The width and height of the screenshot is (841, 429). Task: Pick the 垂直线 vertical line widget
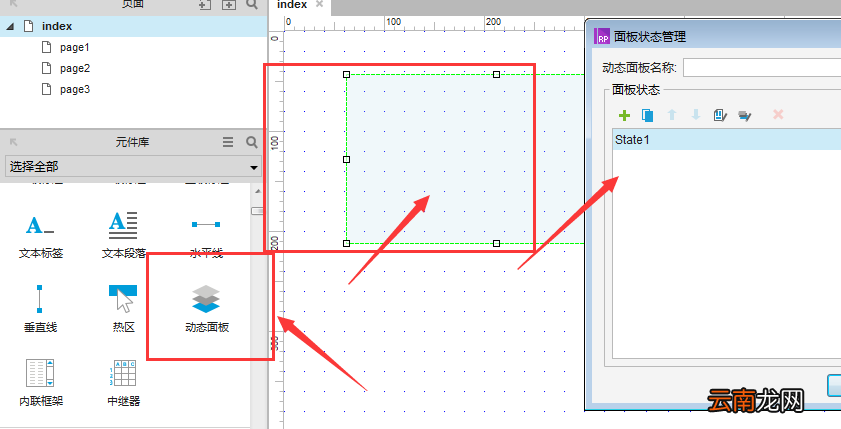coord(40,309)
